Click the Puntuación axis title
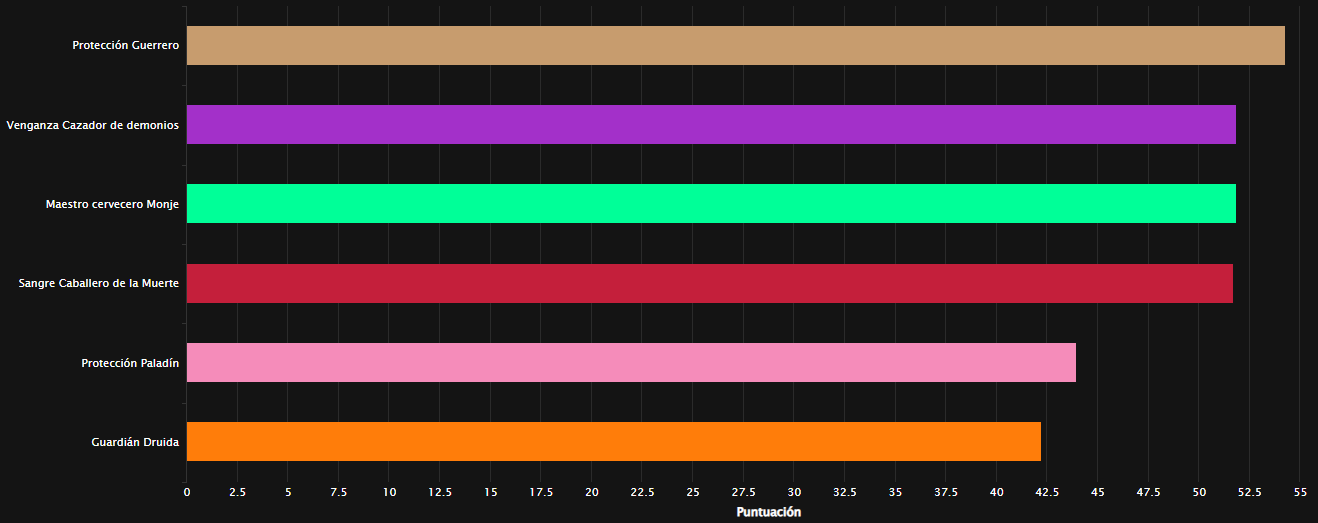 tap(768, 512)
